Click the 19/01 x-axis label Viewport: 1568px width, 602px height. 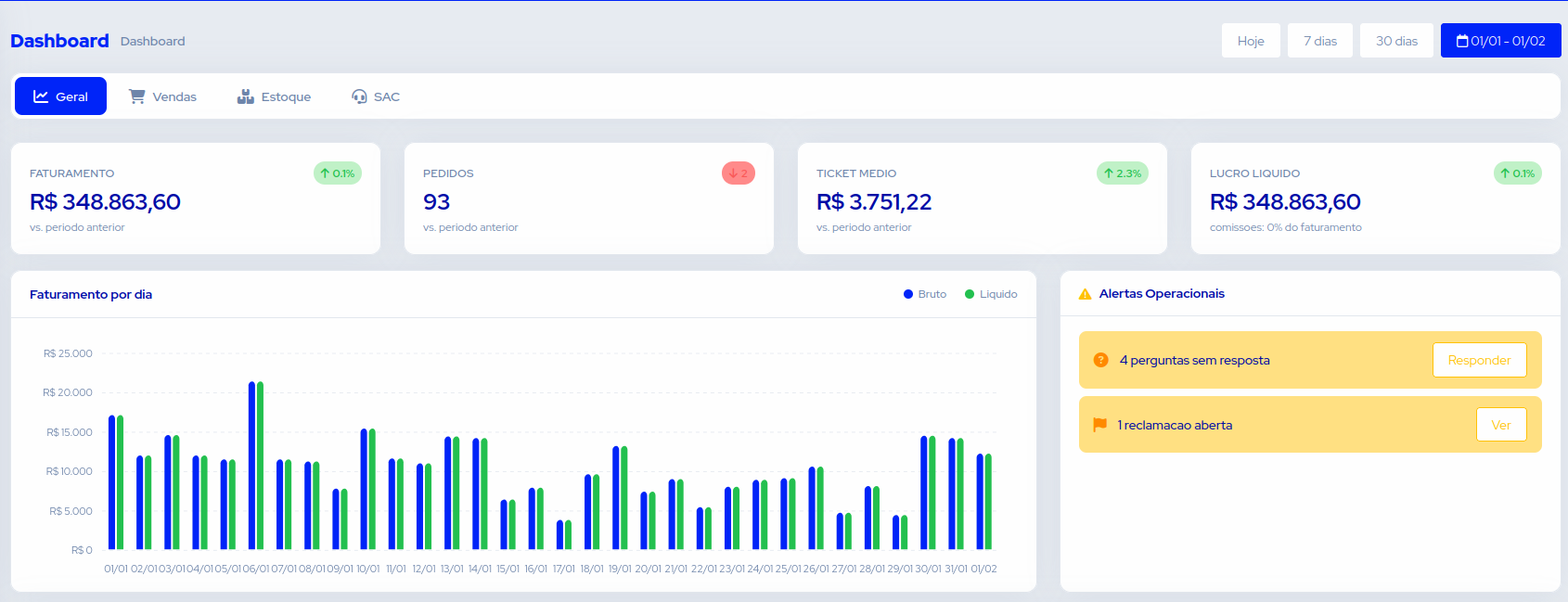pos(620,569)
